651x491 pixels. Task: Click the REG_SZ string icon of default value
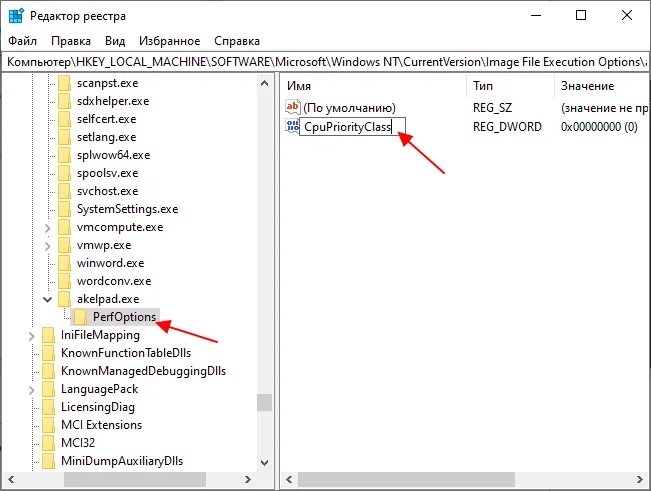pos(293,107)
